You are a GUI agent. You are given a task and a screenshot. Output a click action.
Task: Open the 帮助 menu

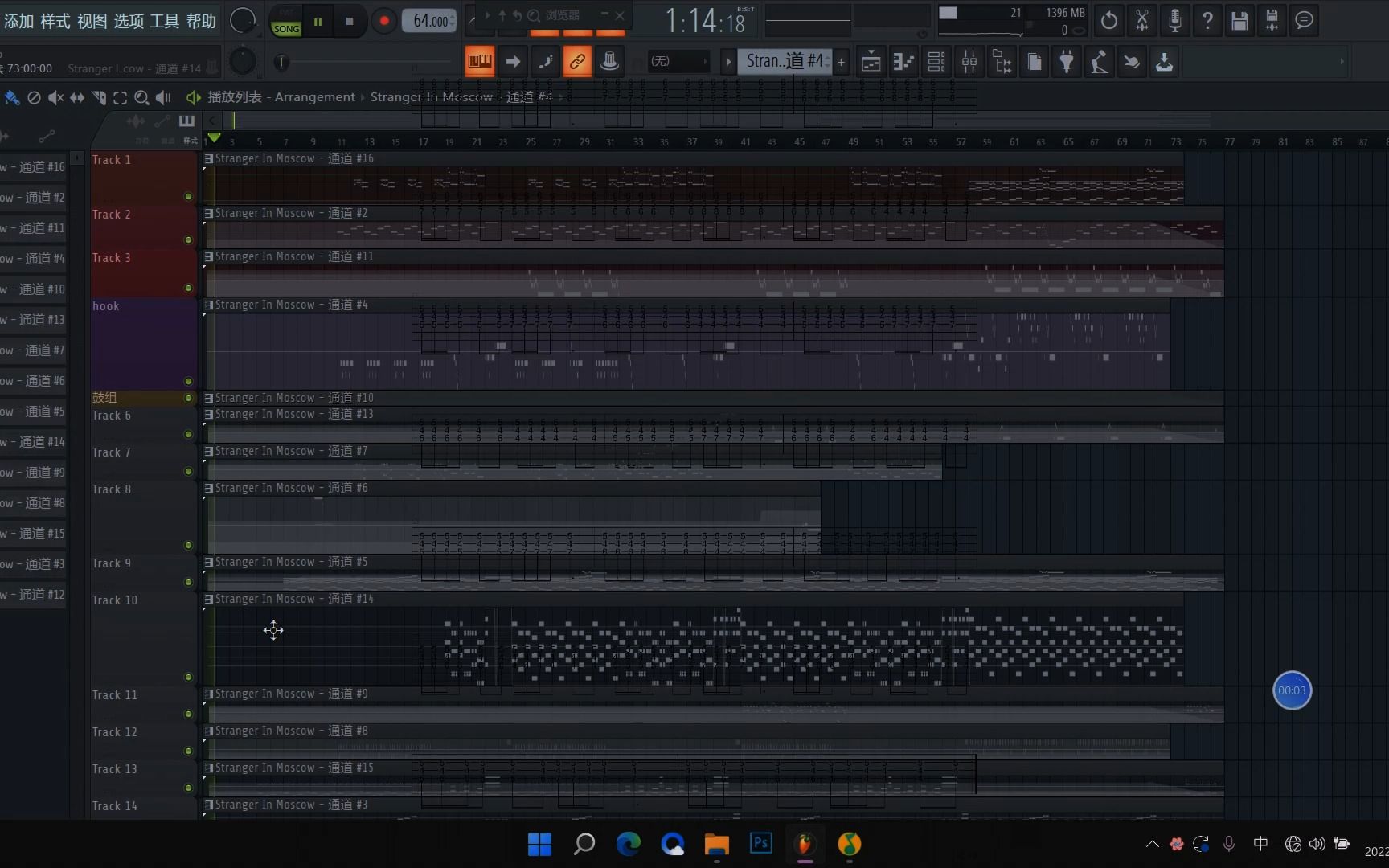point(201,21)
